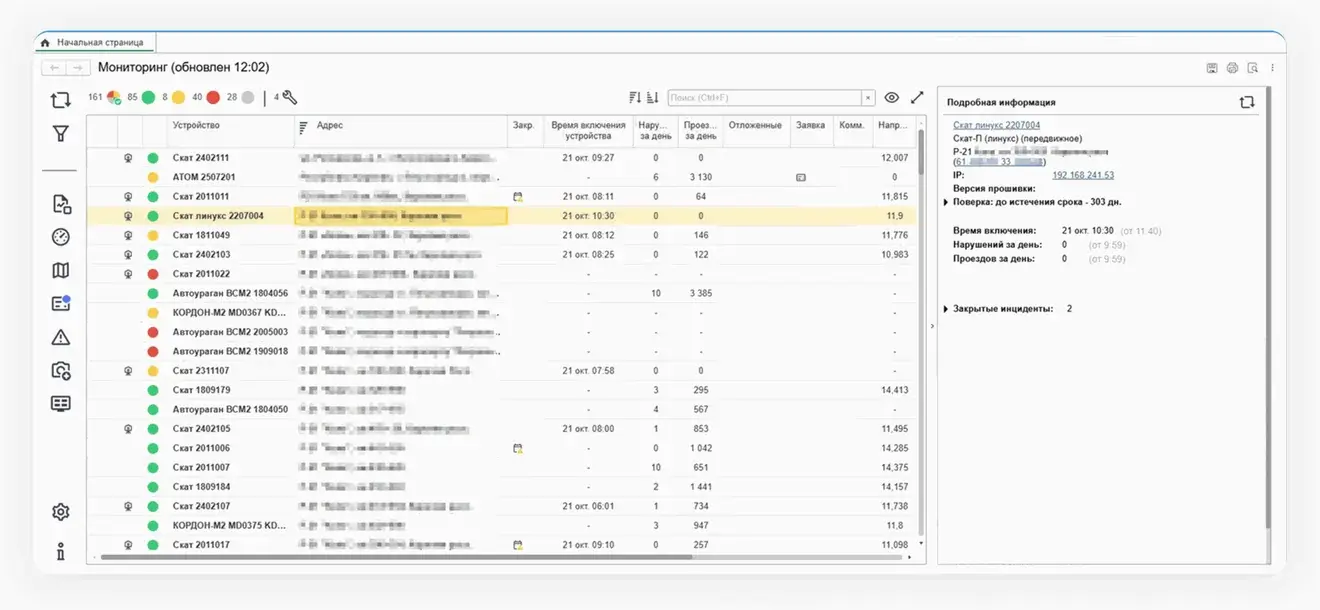Click the refresh icon in left sidebar
This screenshot has height=610, width=1320.
point(61,100)
